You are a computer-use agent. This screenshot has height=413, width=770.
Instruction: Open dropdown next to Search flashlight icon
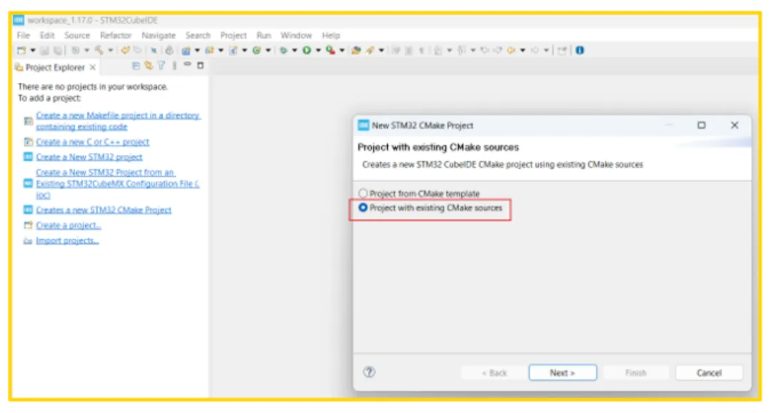tap(381, 50)
